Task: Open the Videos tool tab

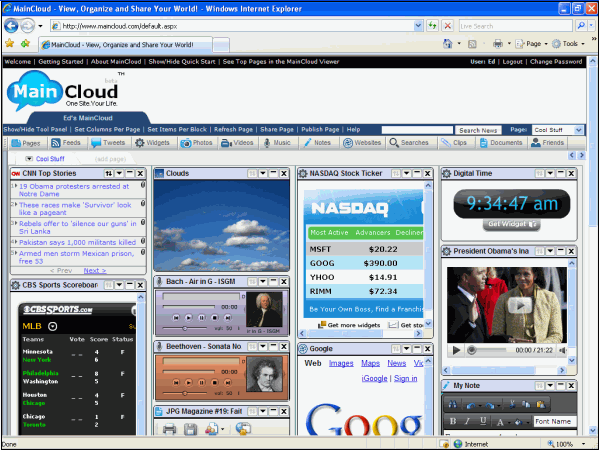Action: (237, 143)
